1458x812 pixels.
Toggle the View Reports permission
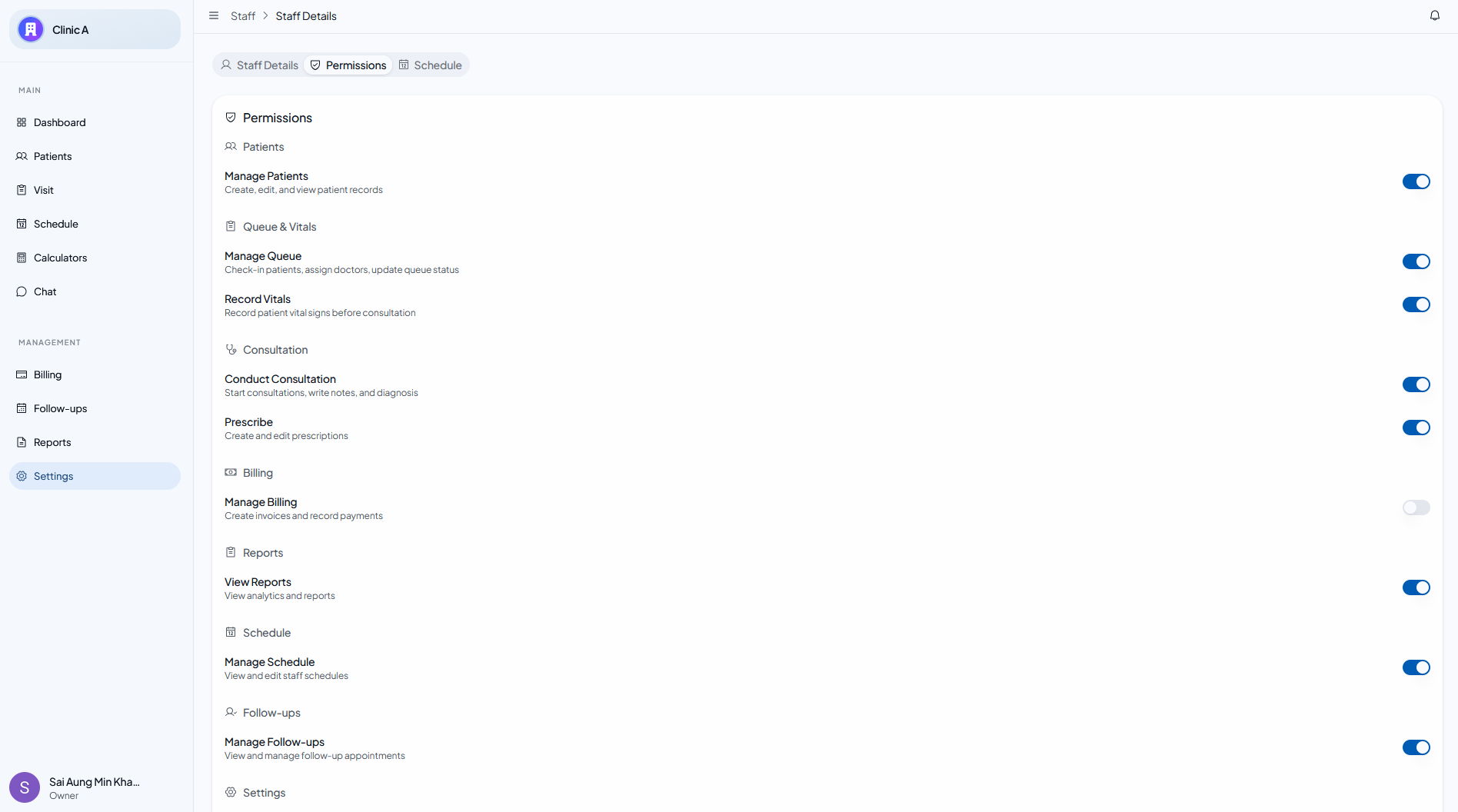click(x=1416, y=587)
